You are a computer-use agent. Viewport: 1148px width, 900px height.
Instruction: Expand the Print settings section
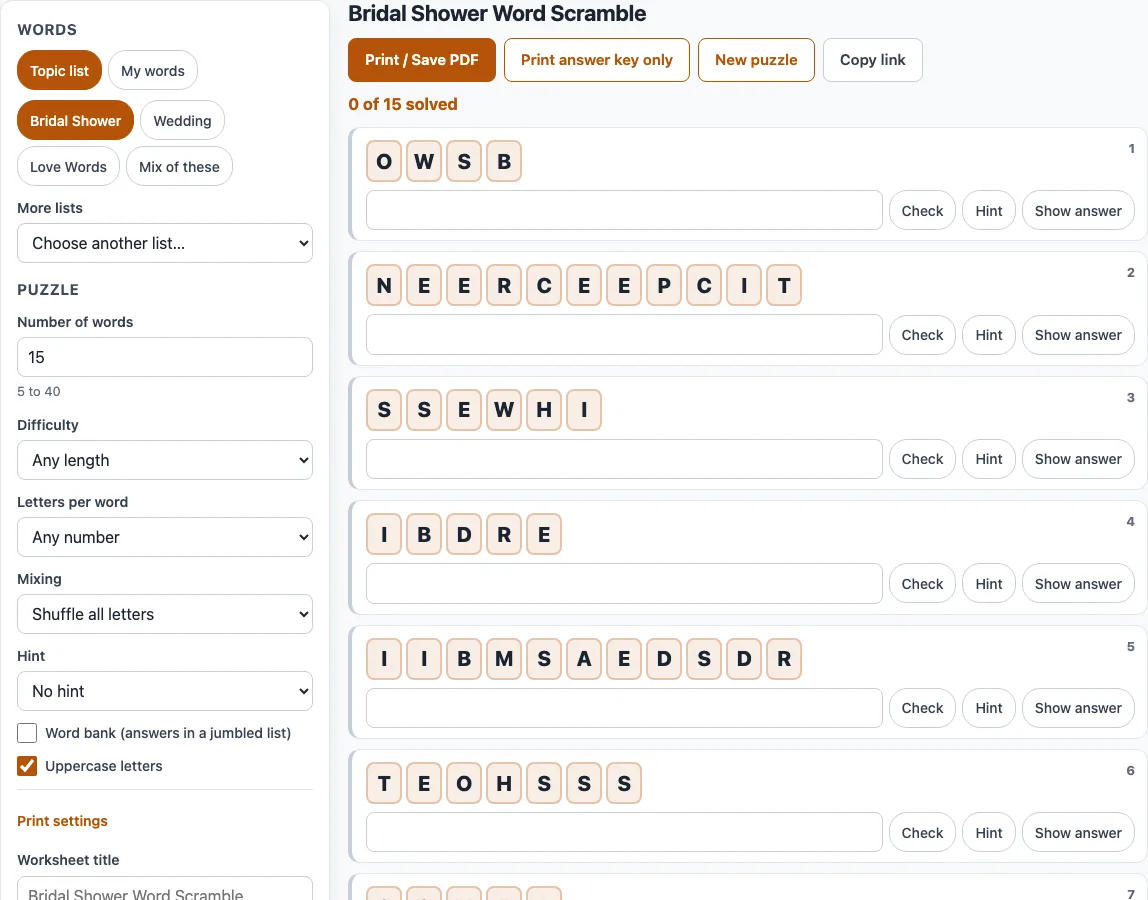[x=62, y=821]
